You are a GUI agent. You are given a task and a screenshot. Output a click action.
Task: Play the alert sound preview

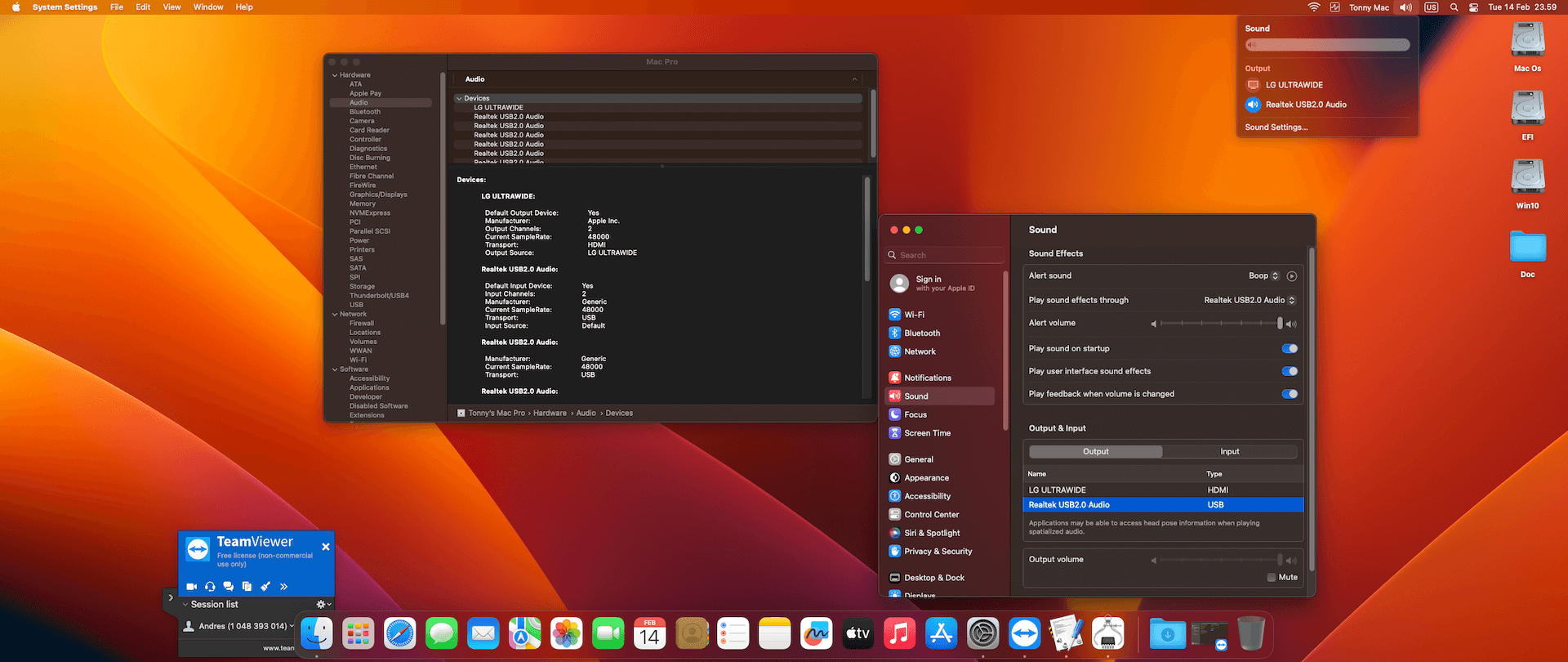(1291, 276)
